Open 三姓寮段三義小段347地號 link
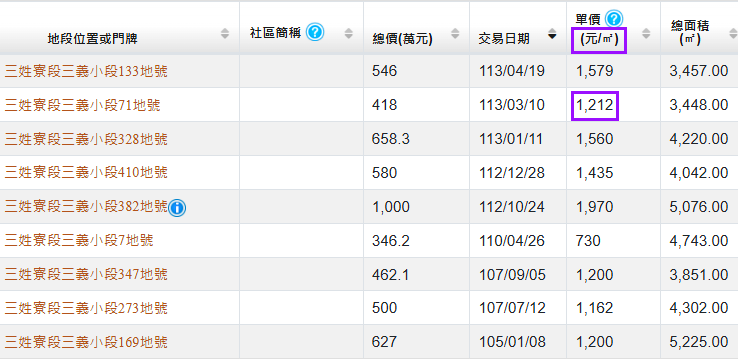This screenshot has width=738, height=361. [86, 274]
